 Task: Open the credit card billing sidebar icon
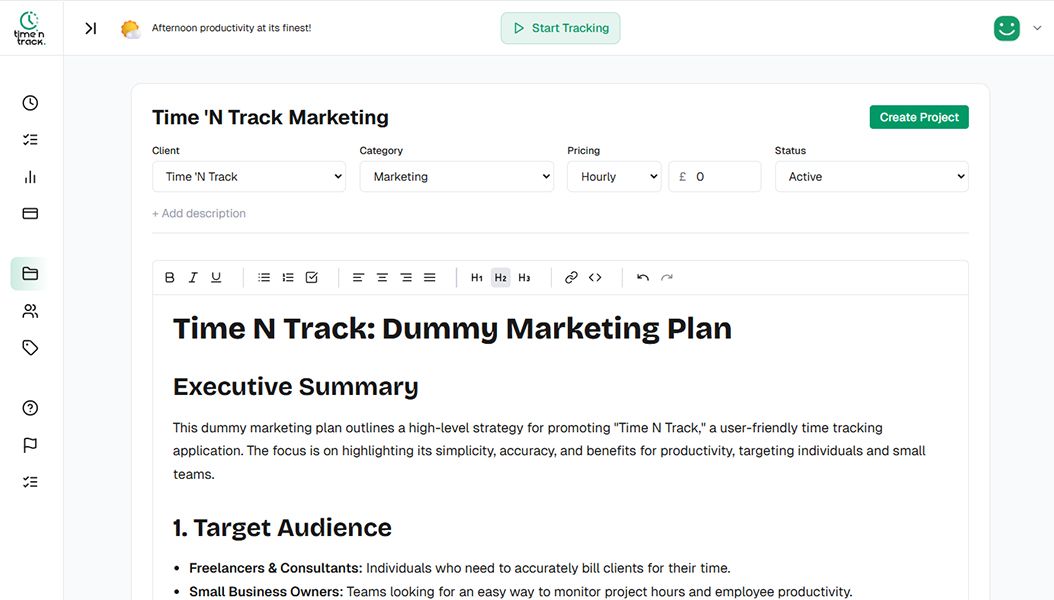tap(30, 214)
